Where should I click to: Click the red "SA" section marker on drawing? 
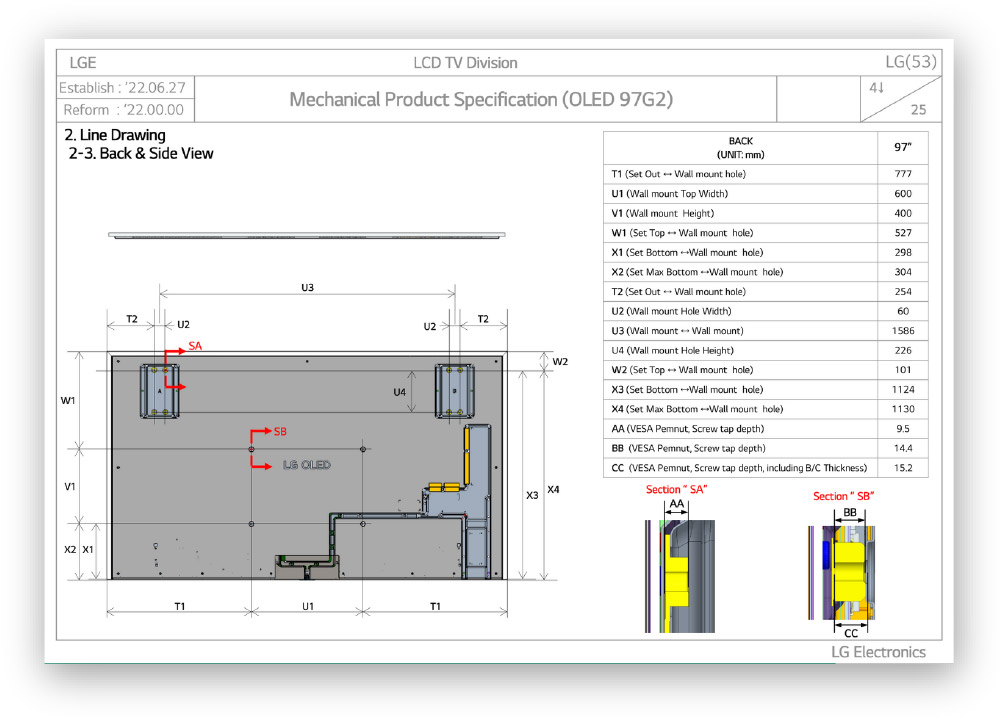195,346
